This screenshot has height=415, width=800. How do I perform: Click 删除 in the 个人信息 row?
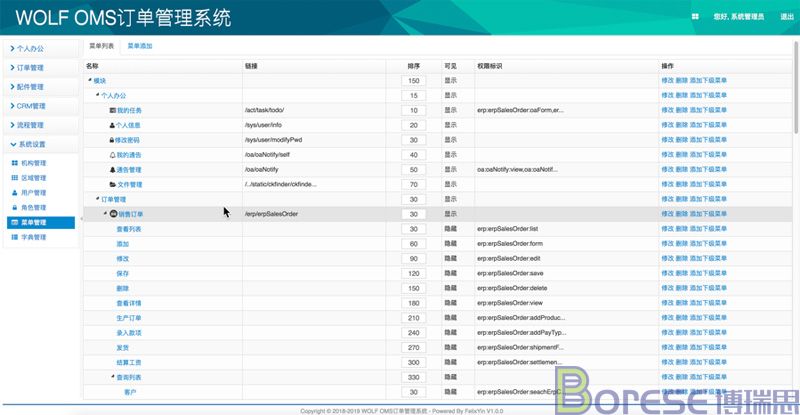pos(682,125)
